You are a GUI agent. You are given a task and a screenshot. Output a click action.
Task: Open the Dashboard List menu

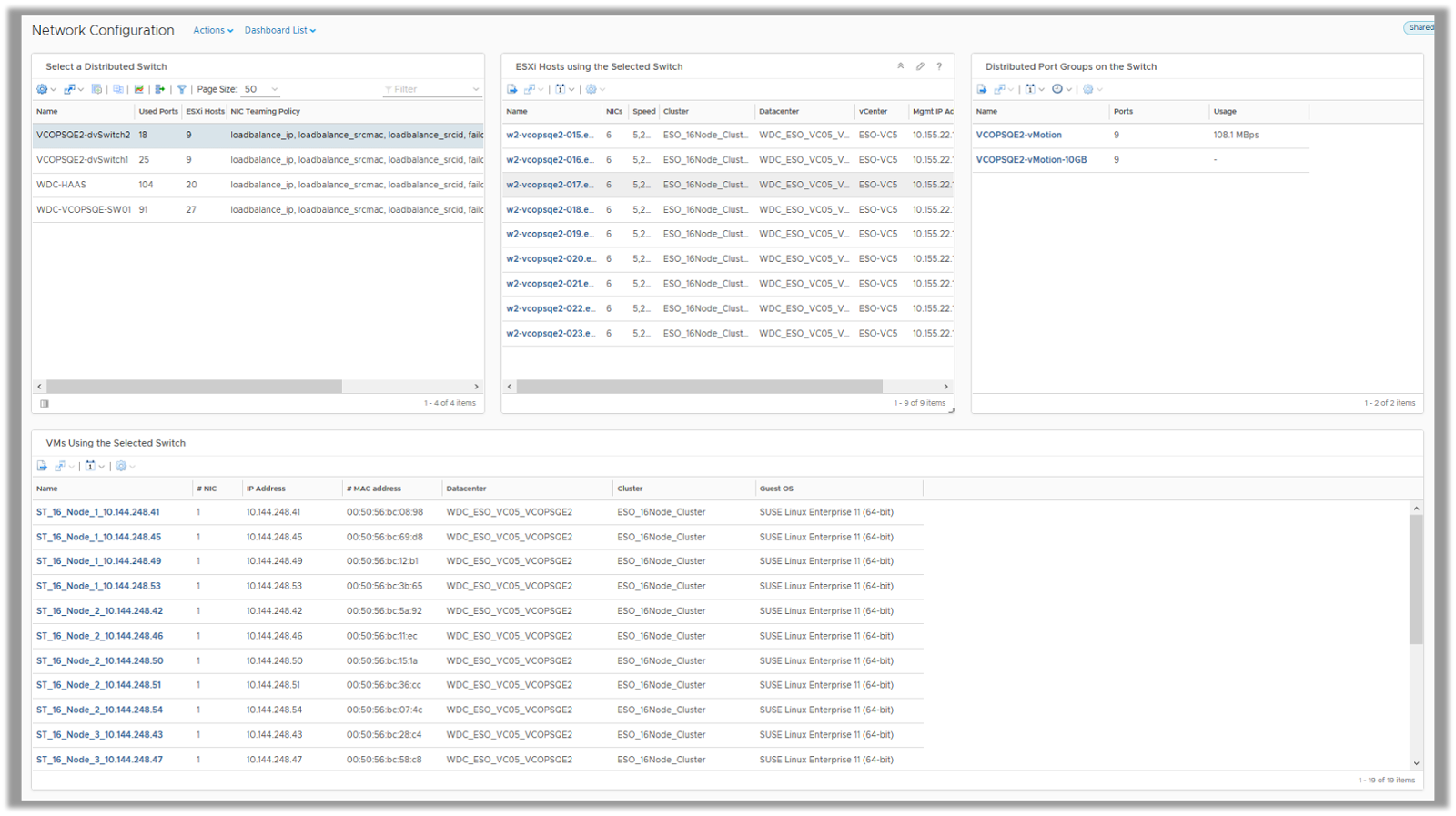(279, 30)
